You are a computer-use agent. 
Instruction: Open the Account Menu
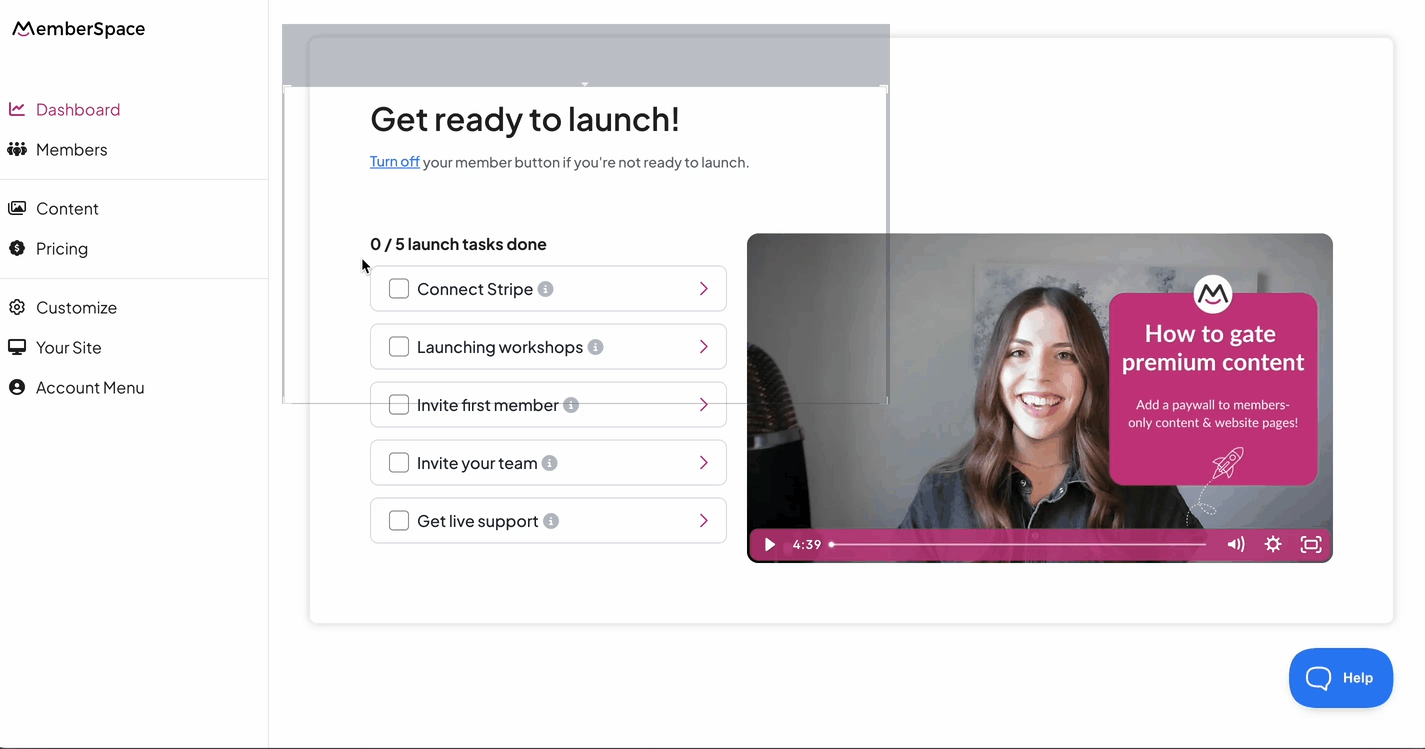pyautogui.click(x=90, y=387)
